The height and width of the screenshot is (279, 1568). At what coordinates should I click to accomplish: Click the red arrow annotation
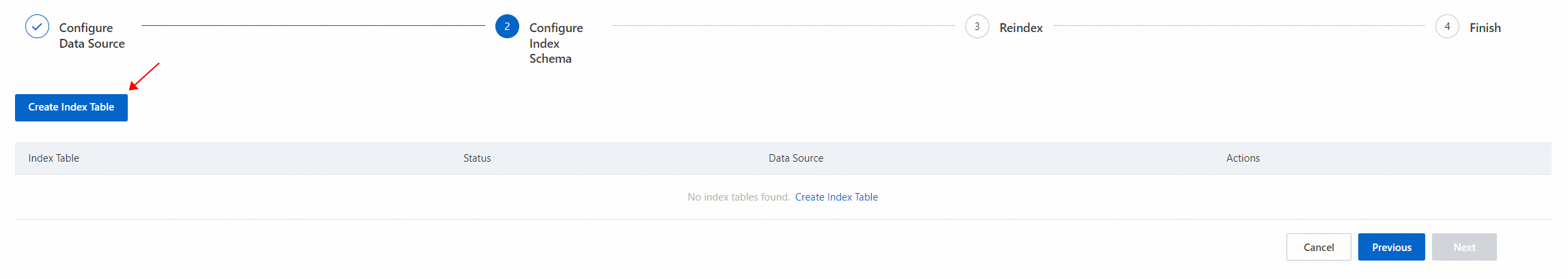pyautogui.click(x=144, y=76)
